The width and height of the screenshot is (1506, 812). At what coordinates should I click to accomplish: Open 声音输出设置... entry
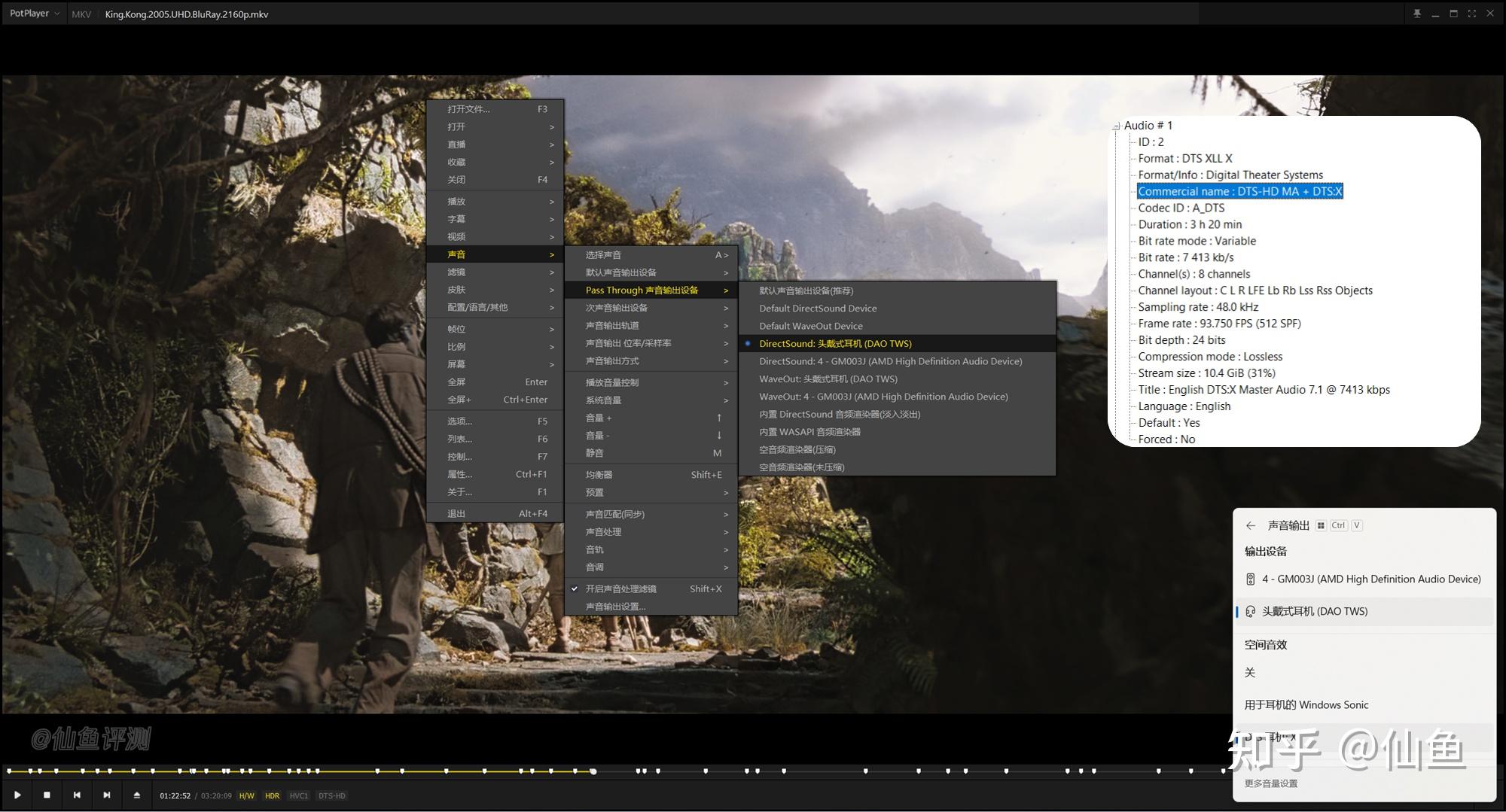pyautogui.click(x=651, y=607)
